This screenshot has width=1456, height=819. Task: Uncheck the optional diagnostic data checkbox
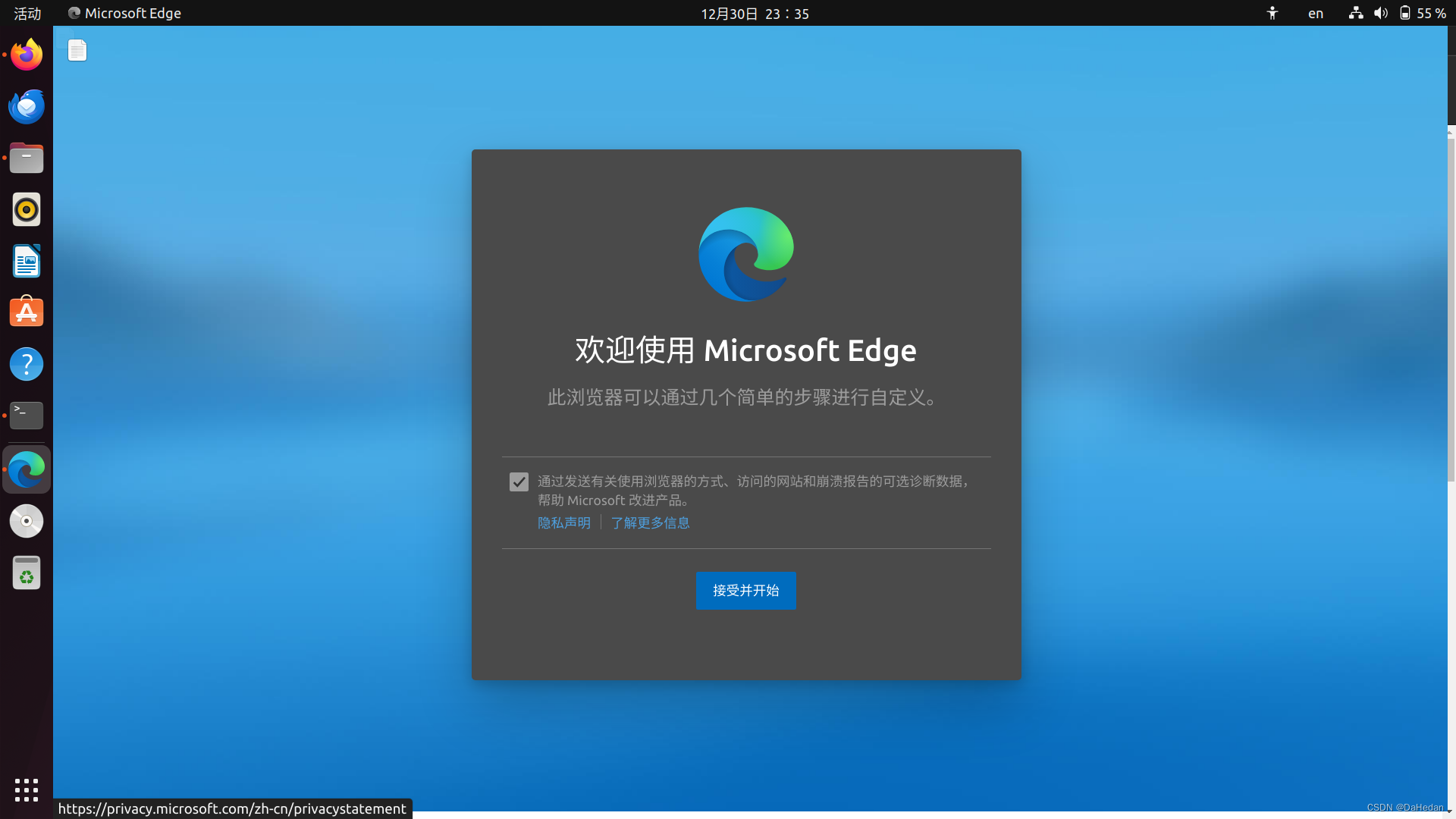(x=519, y=482)
